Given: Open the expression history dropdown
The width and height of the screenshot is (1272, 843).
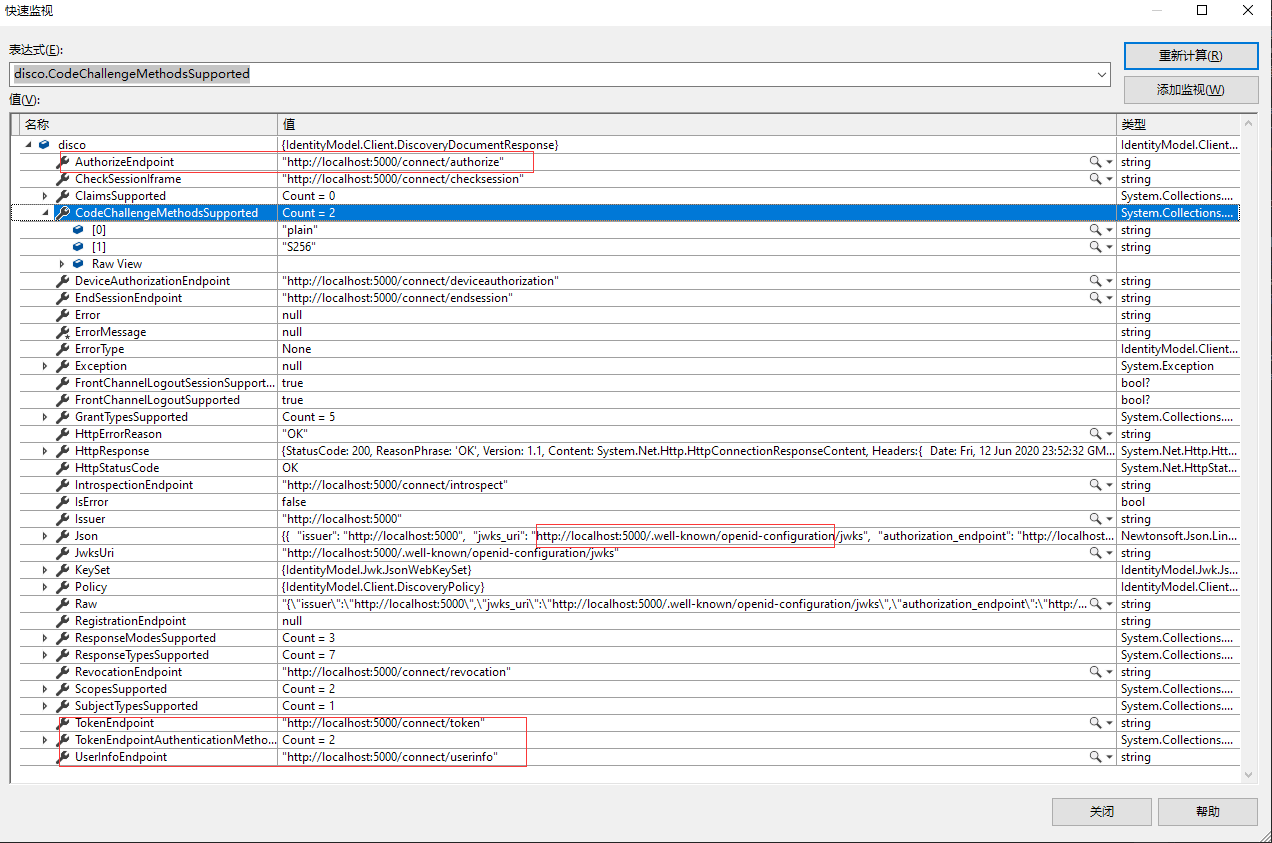Looking at the screenshot, I should tap(1101, 74).
